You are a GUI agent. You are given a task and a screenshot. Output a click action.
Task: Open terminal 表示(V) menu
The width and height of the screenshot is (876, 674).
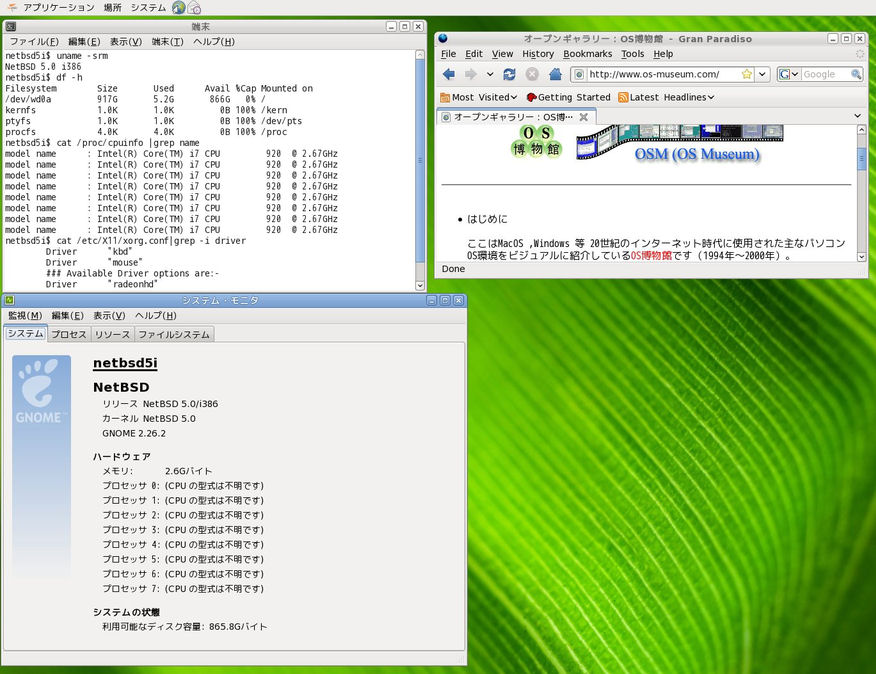(x=126, y=41)
